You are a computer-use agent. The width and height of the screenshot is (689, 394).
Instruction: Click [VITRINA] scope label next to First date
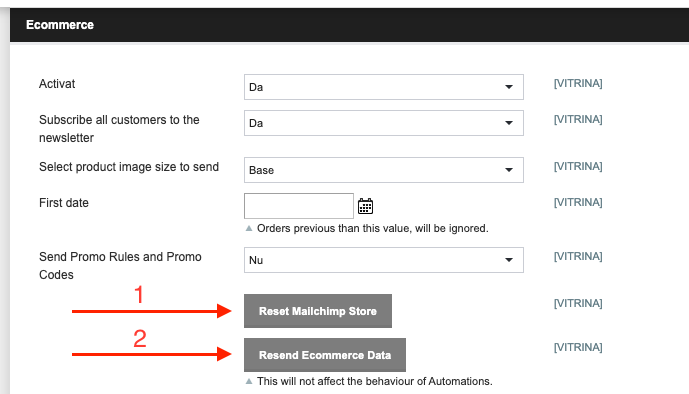click(578, 202)
